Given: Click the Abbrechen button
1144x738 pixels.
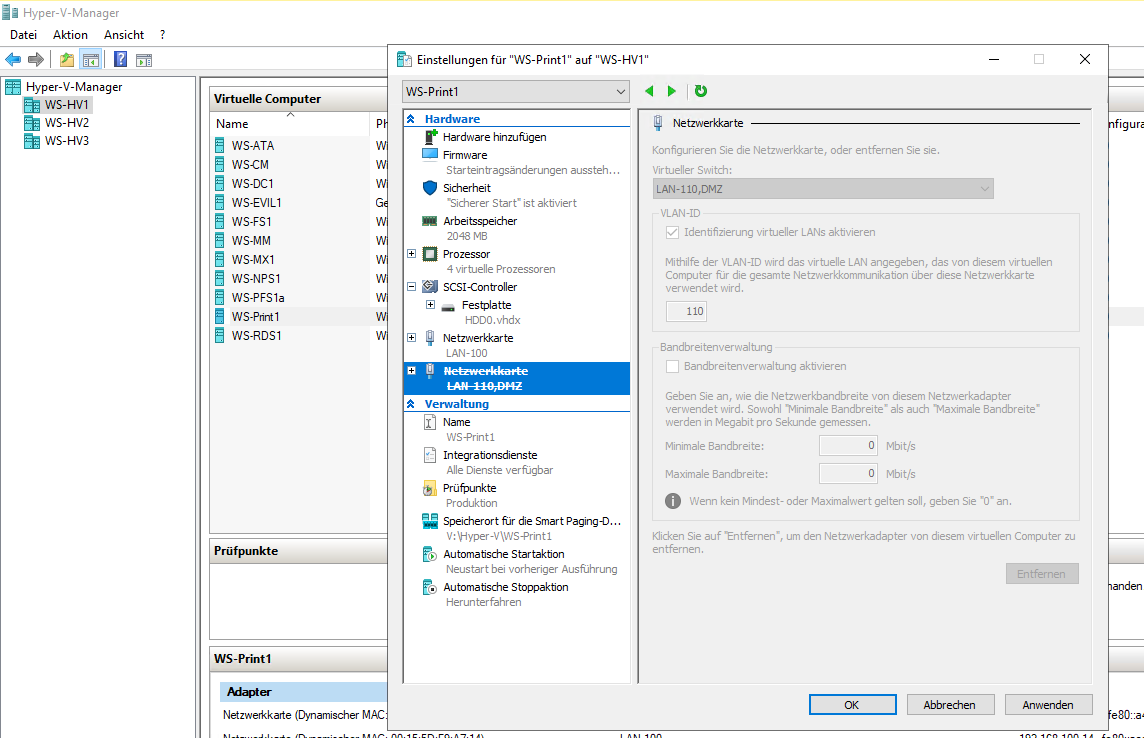Looking at the screenshot, I should point(950,704).
